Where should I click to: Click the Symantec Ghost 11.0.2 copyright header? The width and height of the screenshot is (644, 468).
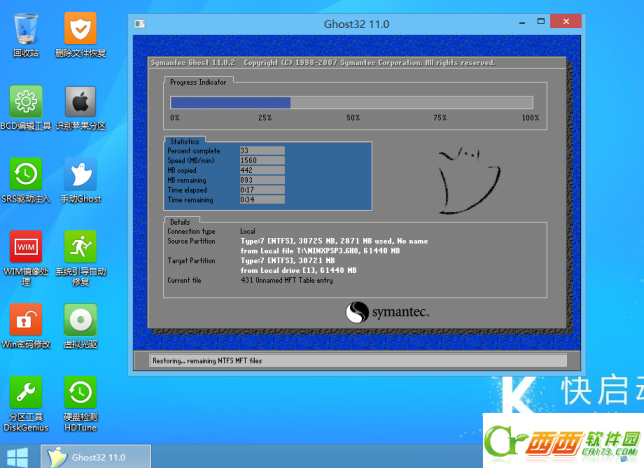[323, 62]
